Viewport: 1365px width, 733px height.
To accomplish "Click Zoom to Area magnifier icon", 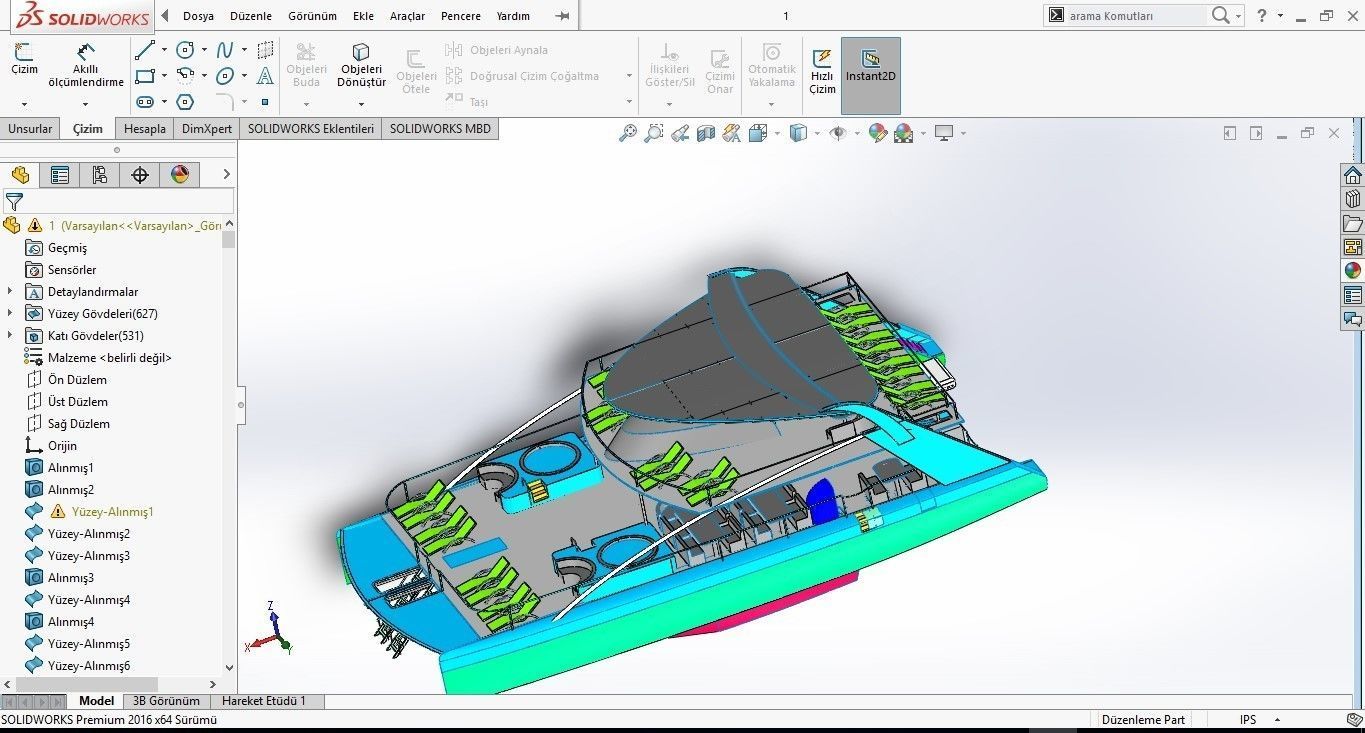I will point(654,133).
